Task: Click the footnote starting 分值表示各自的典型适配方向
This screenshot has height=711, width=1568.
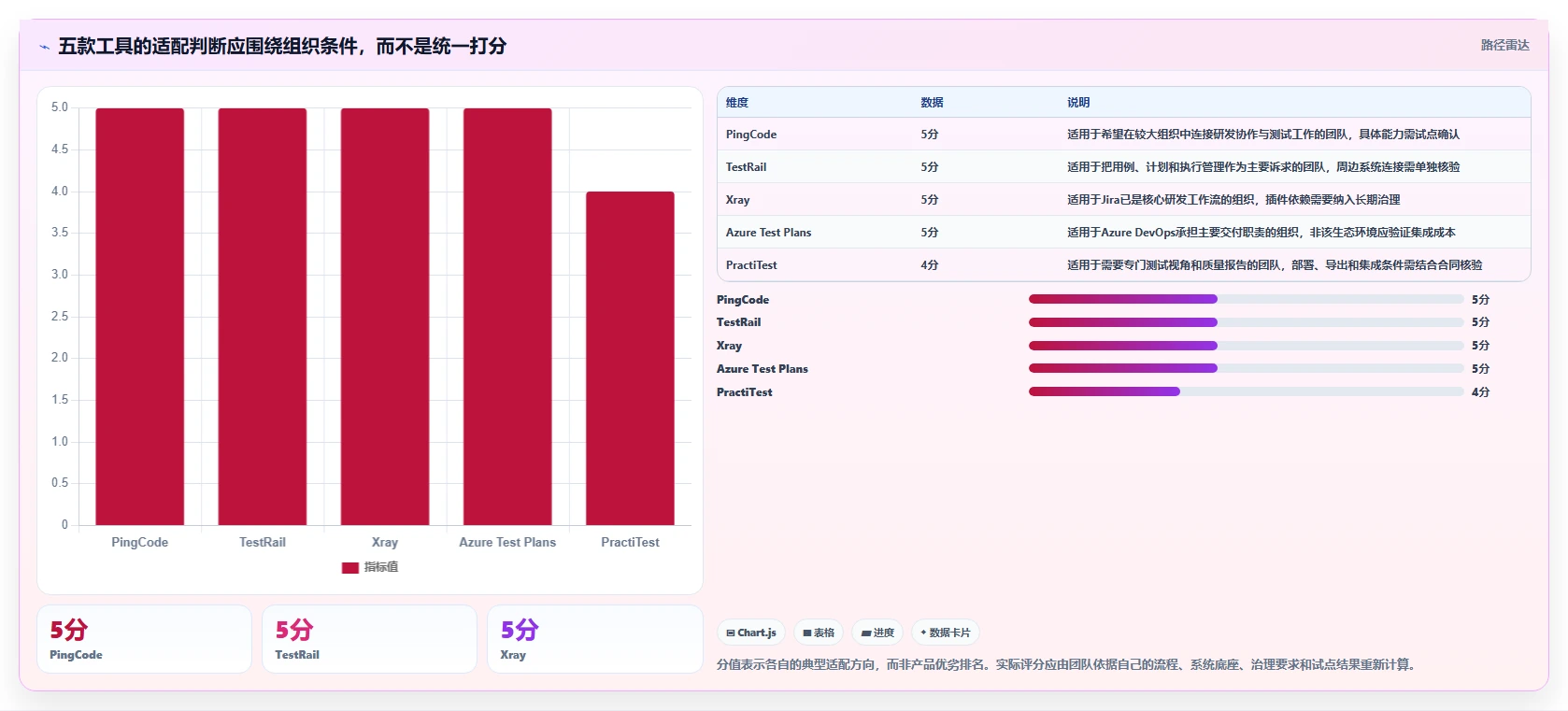Action: click(1069, 664)
